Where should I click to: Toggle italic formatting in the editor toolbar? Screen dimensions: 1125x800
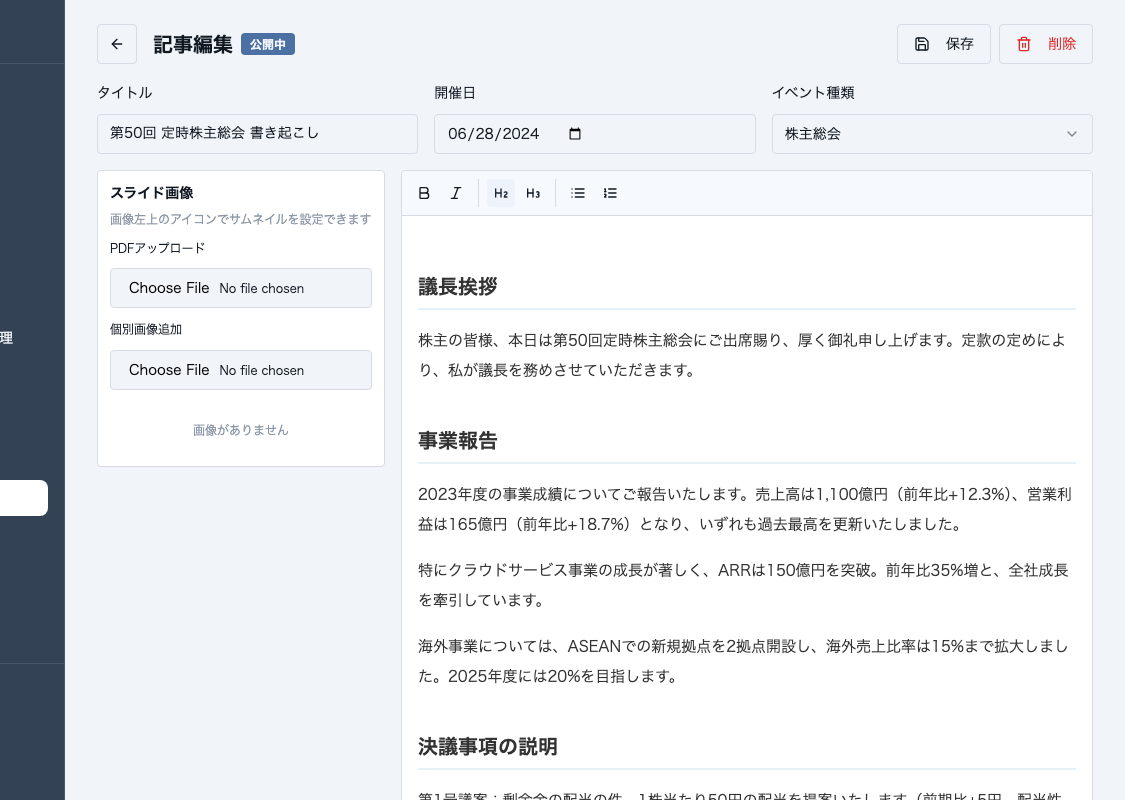(x=456, y=193)
